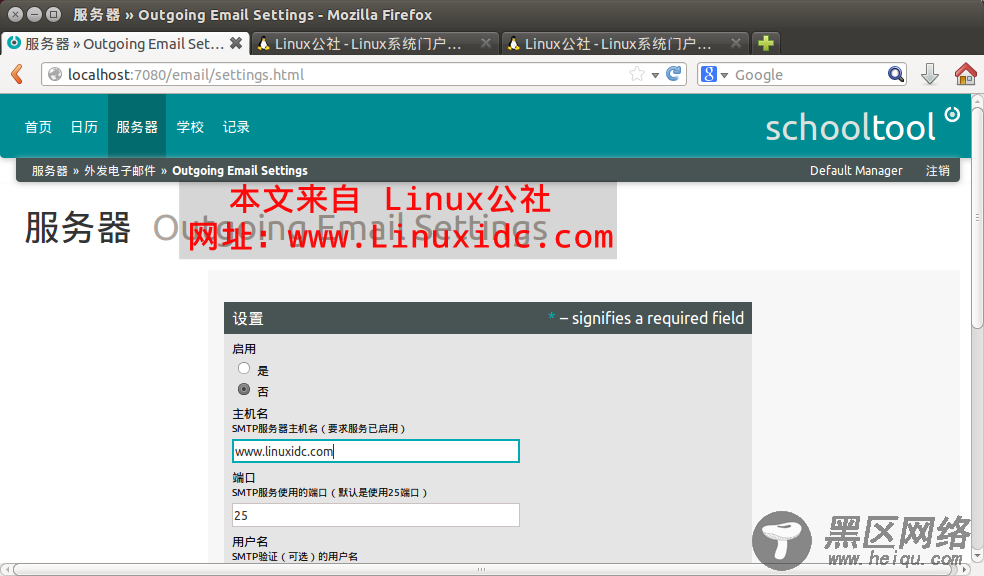The image size is (984, 576).
Task: Select the 否 radio button under 启用
Action: (x=244, y=389)
